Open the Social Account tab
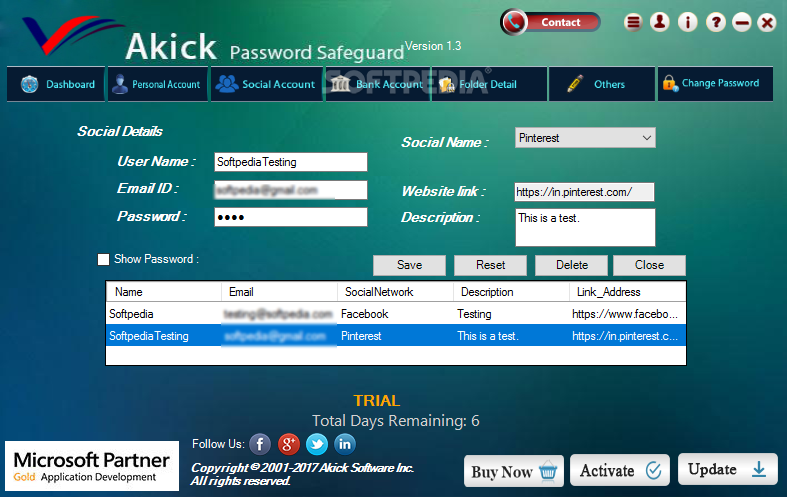 click(x=267, y=84)
